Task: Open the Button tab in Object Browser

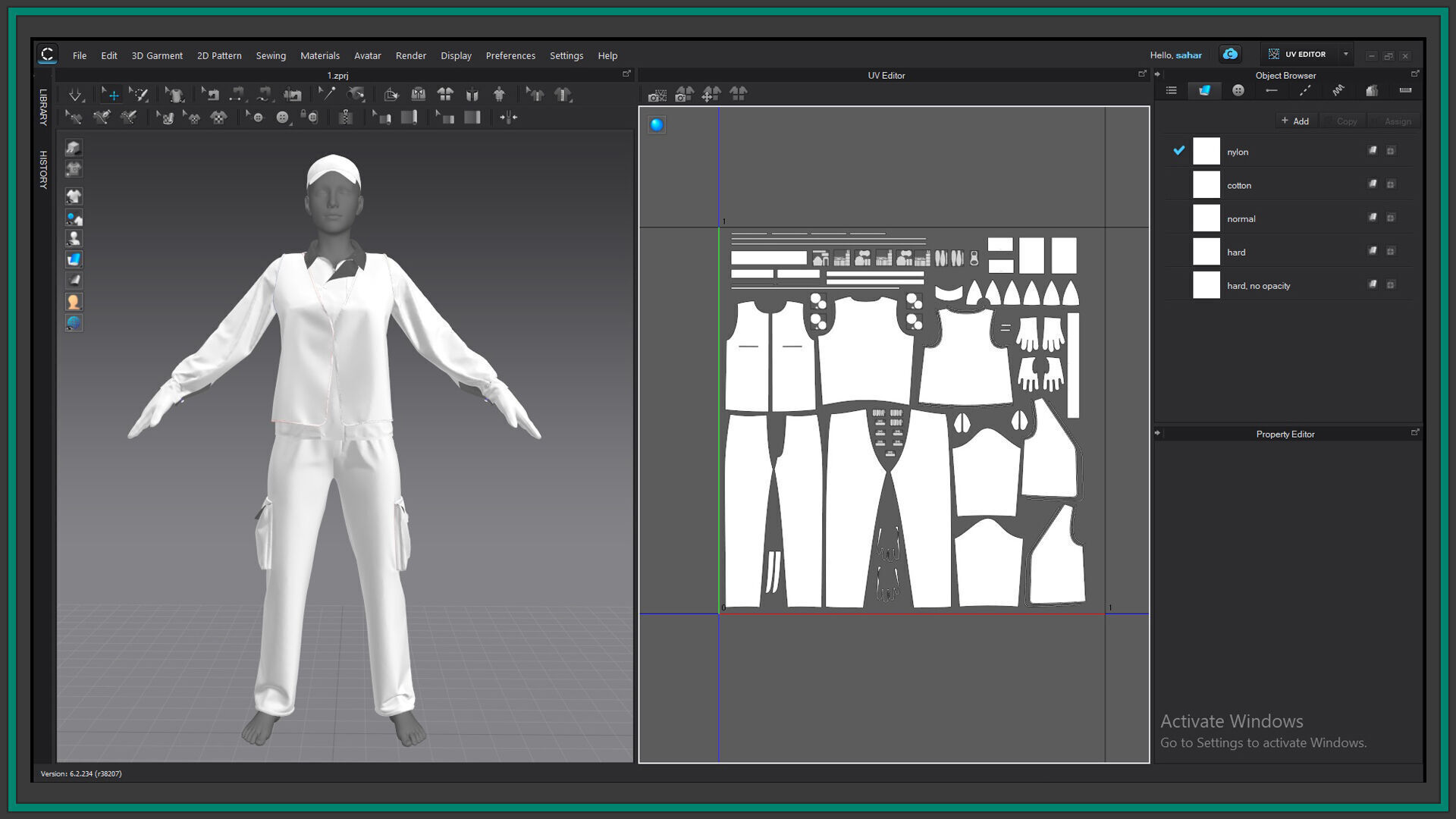Action: 1238,90
